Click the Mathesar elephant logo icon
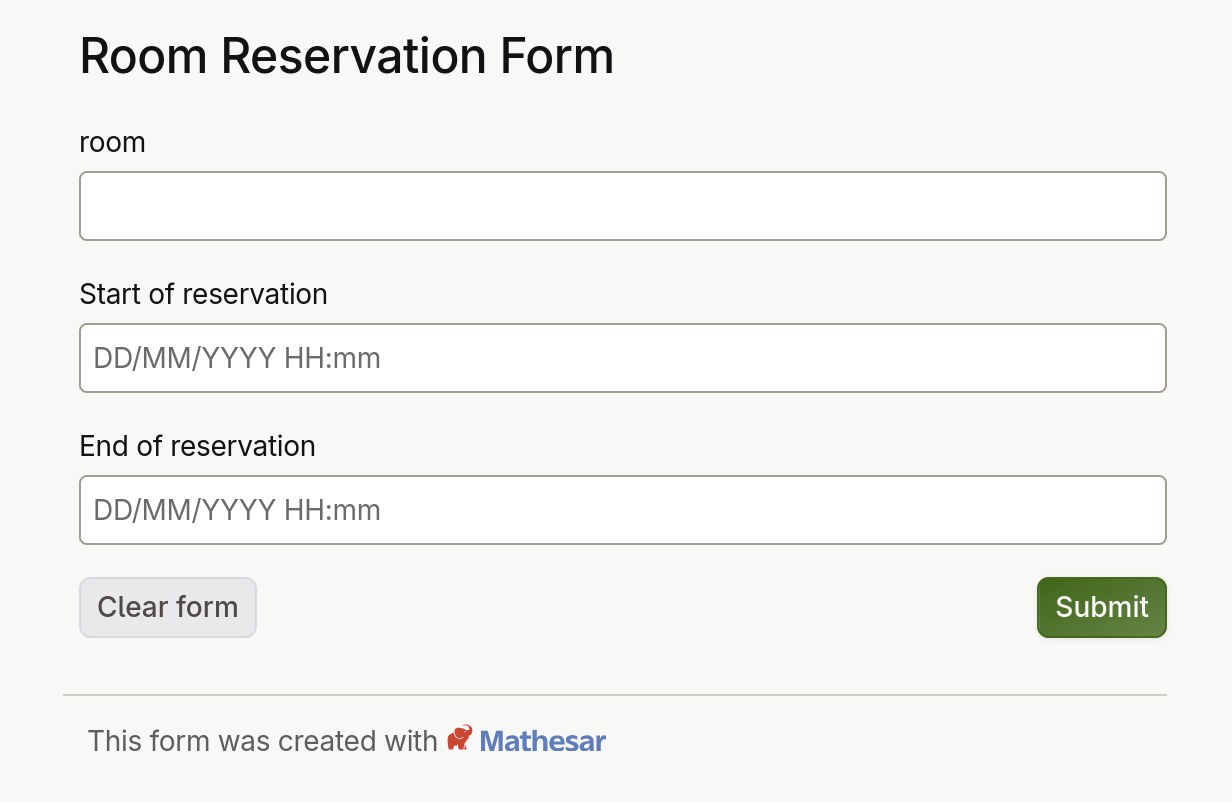1232x802 pixels. 459,739
